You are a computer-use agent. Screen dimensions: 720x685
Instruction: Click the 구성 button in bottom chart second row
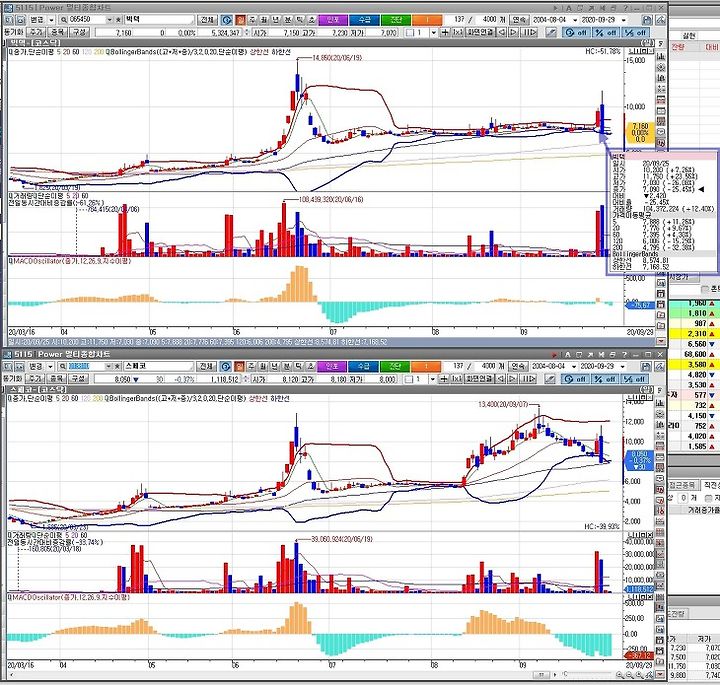78,379
